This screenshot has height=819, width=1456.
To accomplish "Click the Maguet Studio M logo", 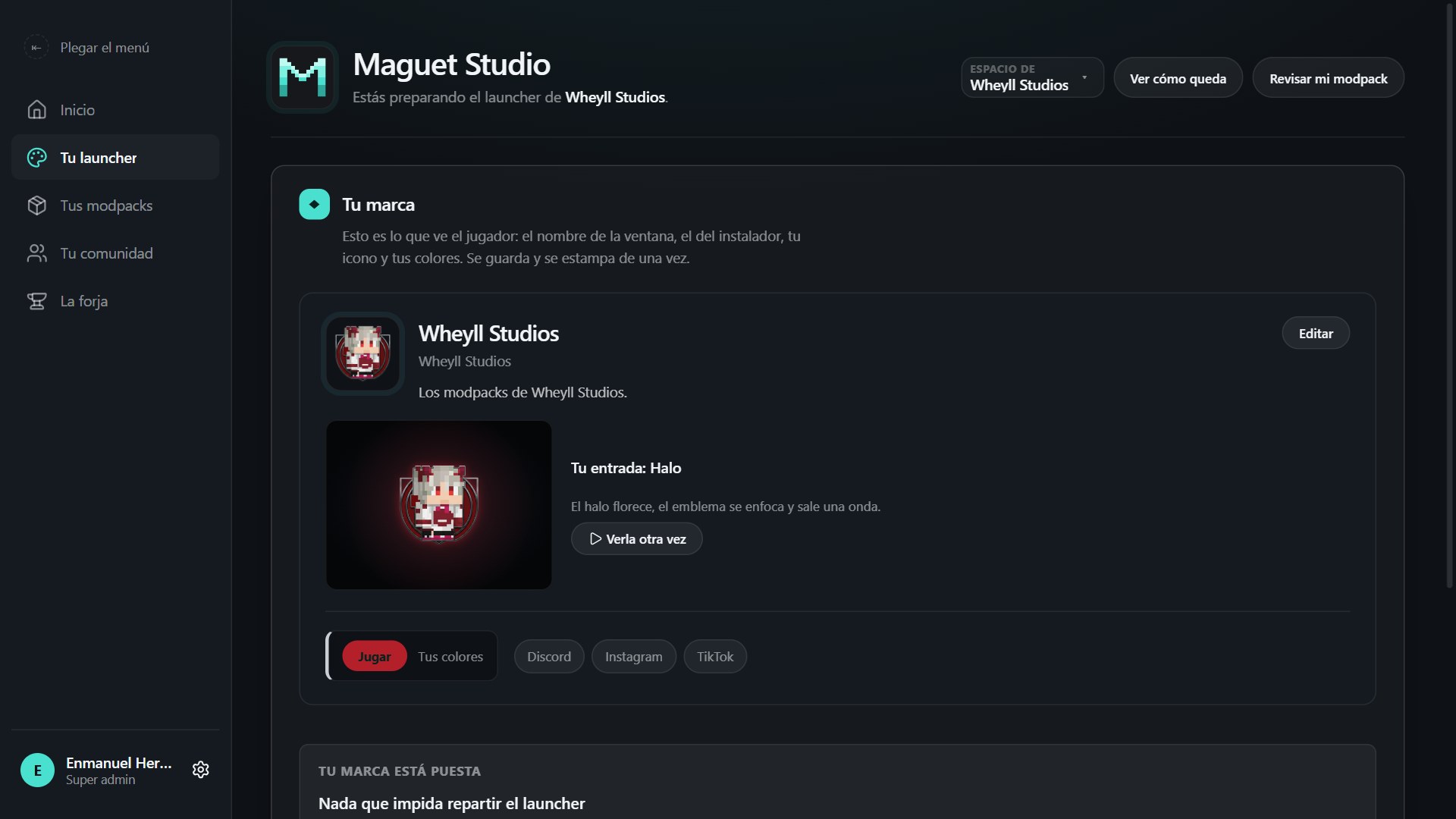I will point(303,77).
